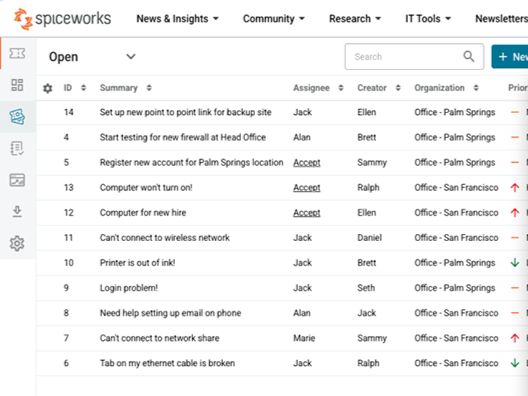Screen dimensions: 528x396
Task: Click assignee Alan on ticket 4
Action: (302, 137)
